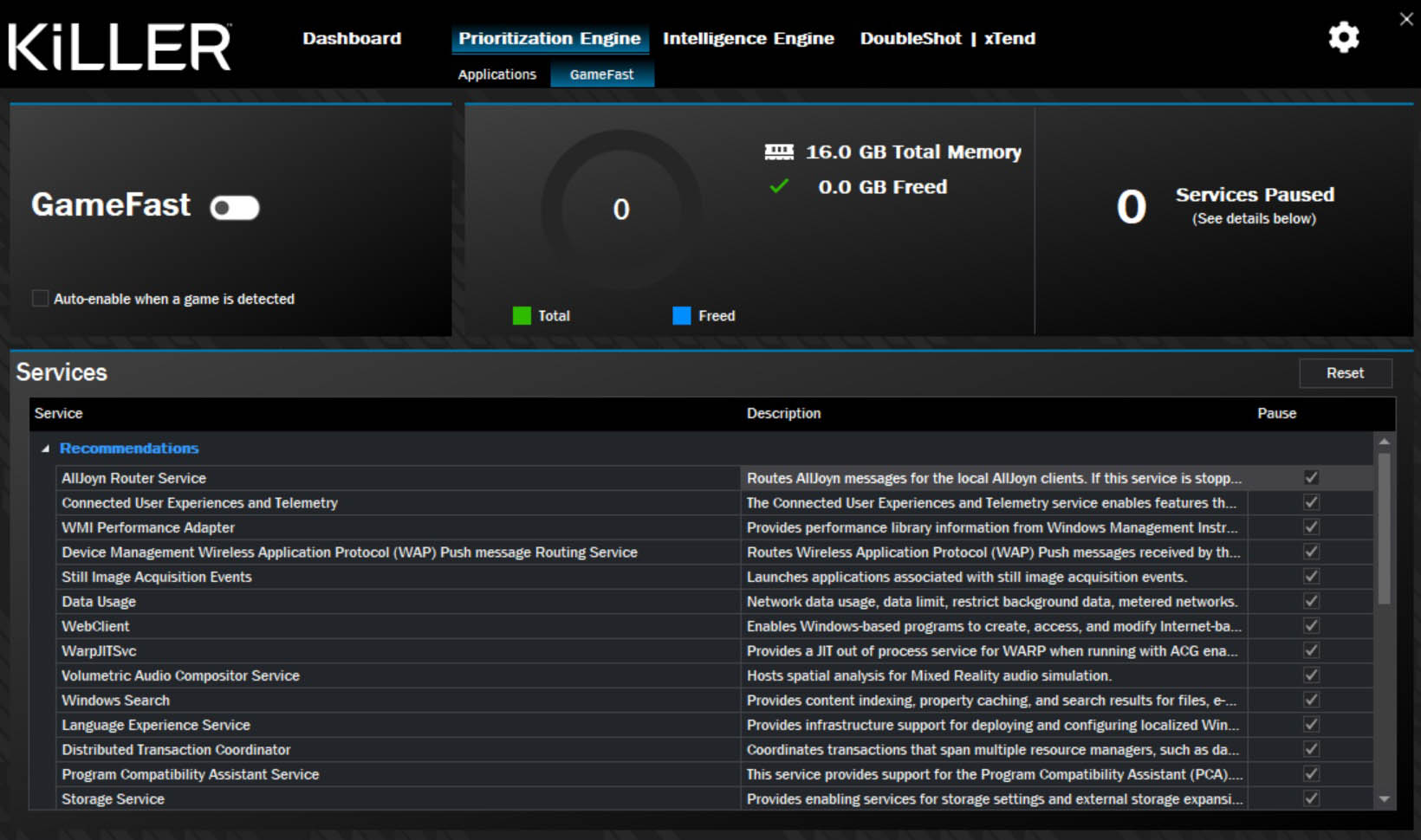The width and height of the screenshot is (1421, 840).
Task: Sort by the Description column header
Action: [x=783, y=414]
